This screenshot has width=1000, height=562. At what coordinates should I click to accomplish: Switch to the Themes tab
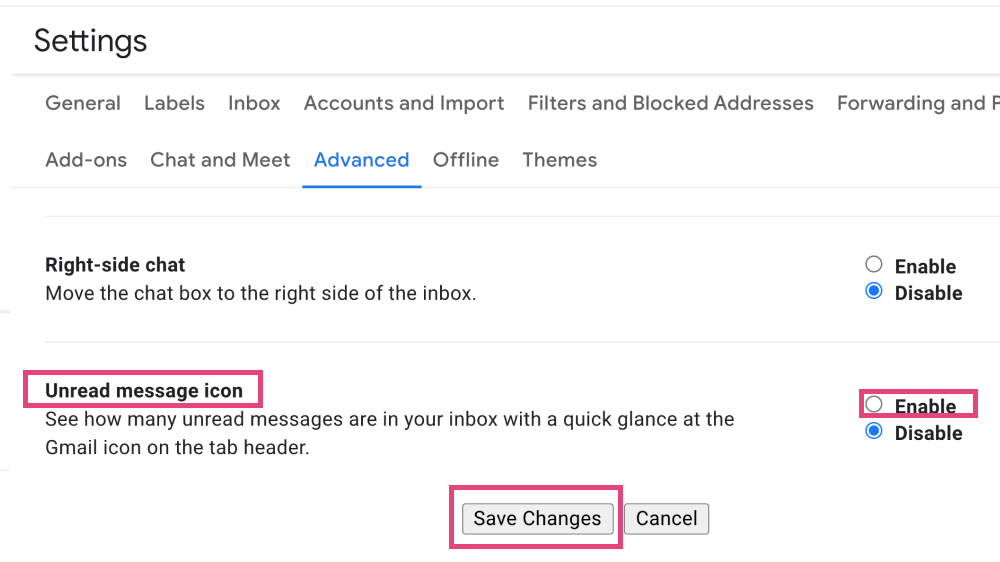(559, 160)
